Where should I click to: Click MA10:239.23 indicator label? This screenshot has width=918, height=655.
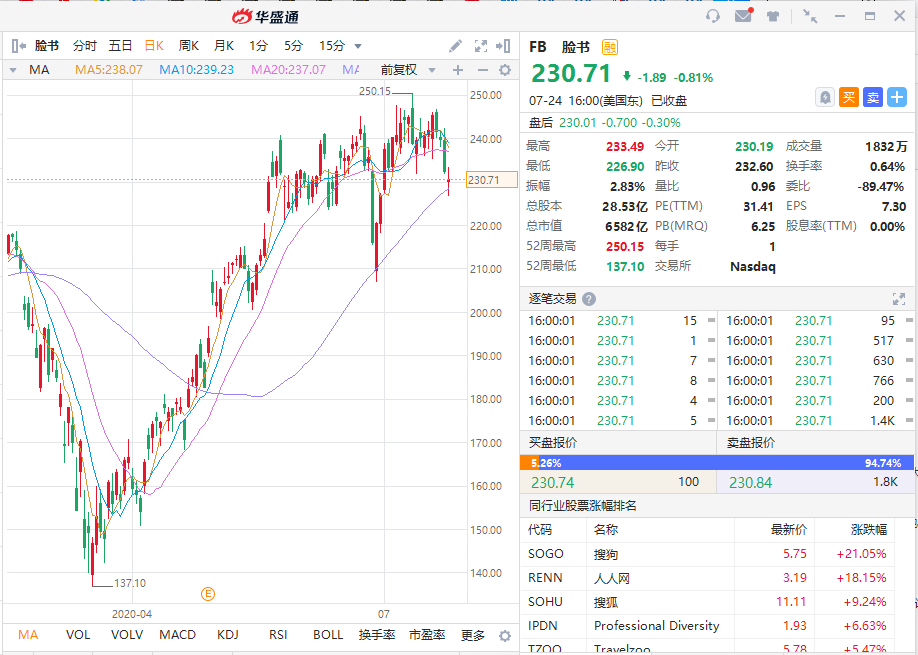(x=197, y=70)
